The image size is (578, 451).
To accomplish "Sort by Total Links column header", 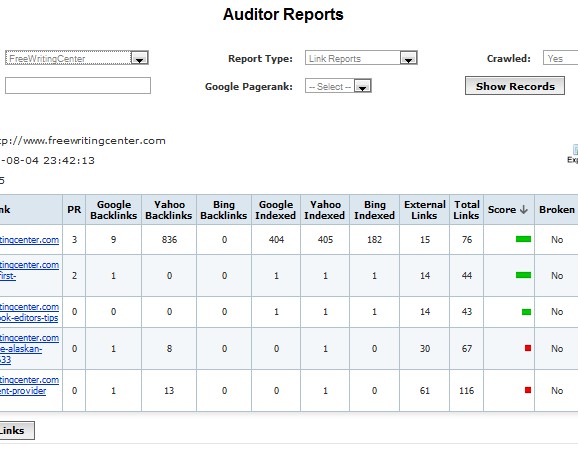I will (467, 210).
